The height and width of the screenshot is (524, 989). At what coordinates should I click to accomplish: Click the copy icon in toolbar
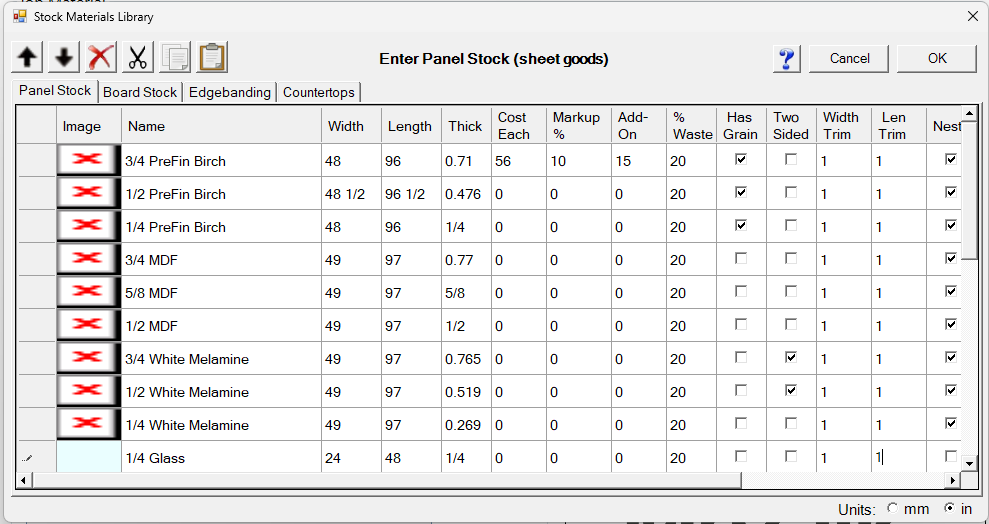pos(175,58)
